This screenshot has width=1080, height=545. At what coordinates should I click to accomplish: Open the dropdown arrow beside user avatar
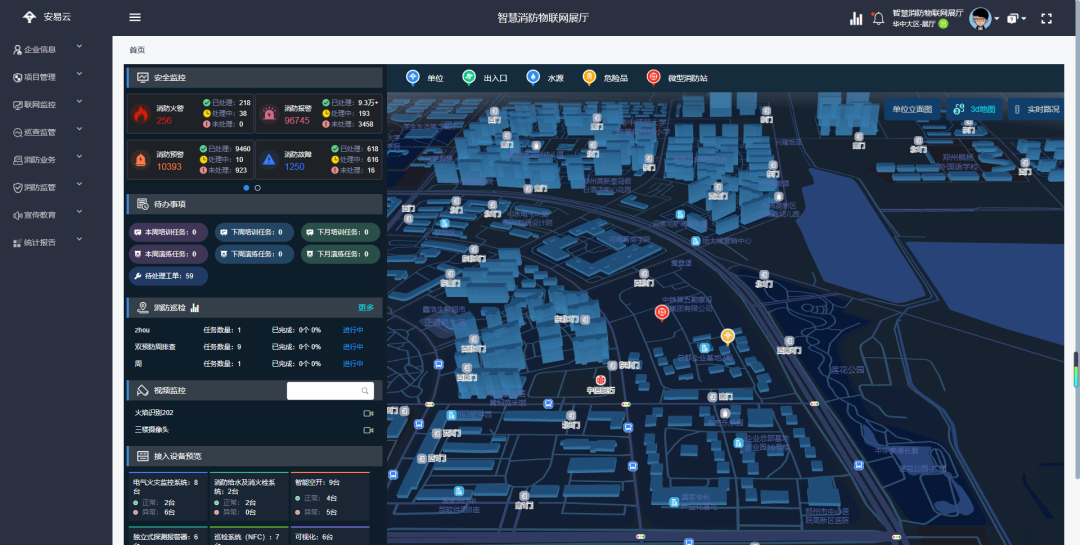click(997, 19)
